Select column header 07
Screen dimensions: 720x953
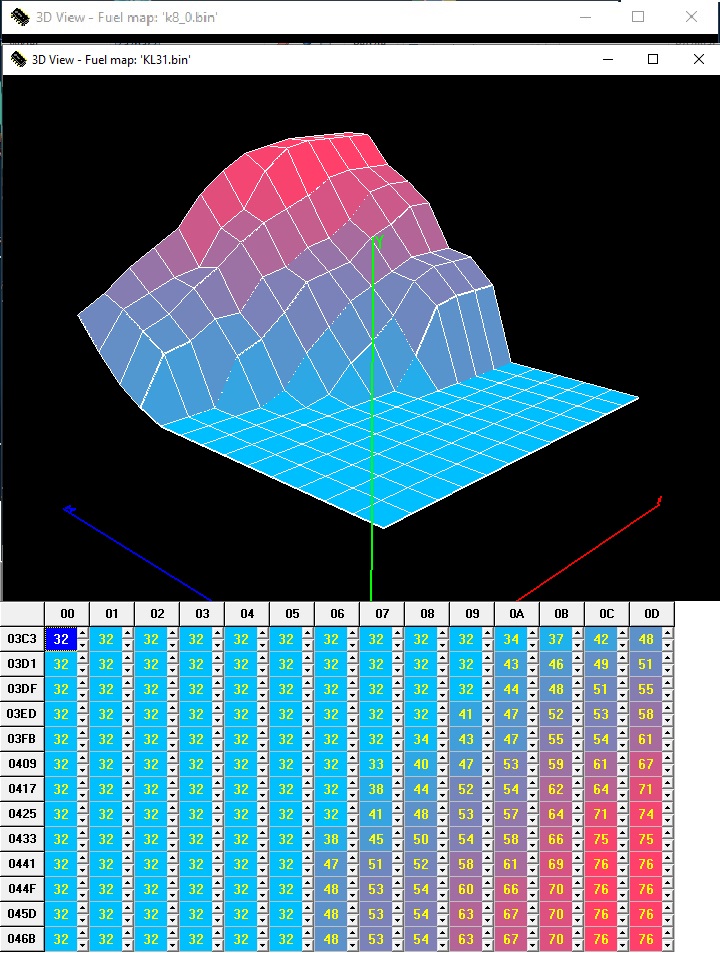tap(381, 613)
